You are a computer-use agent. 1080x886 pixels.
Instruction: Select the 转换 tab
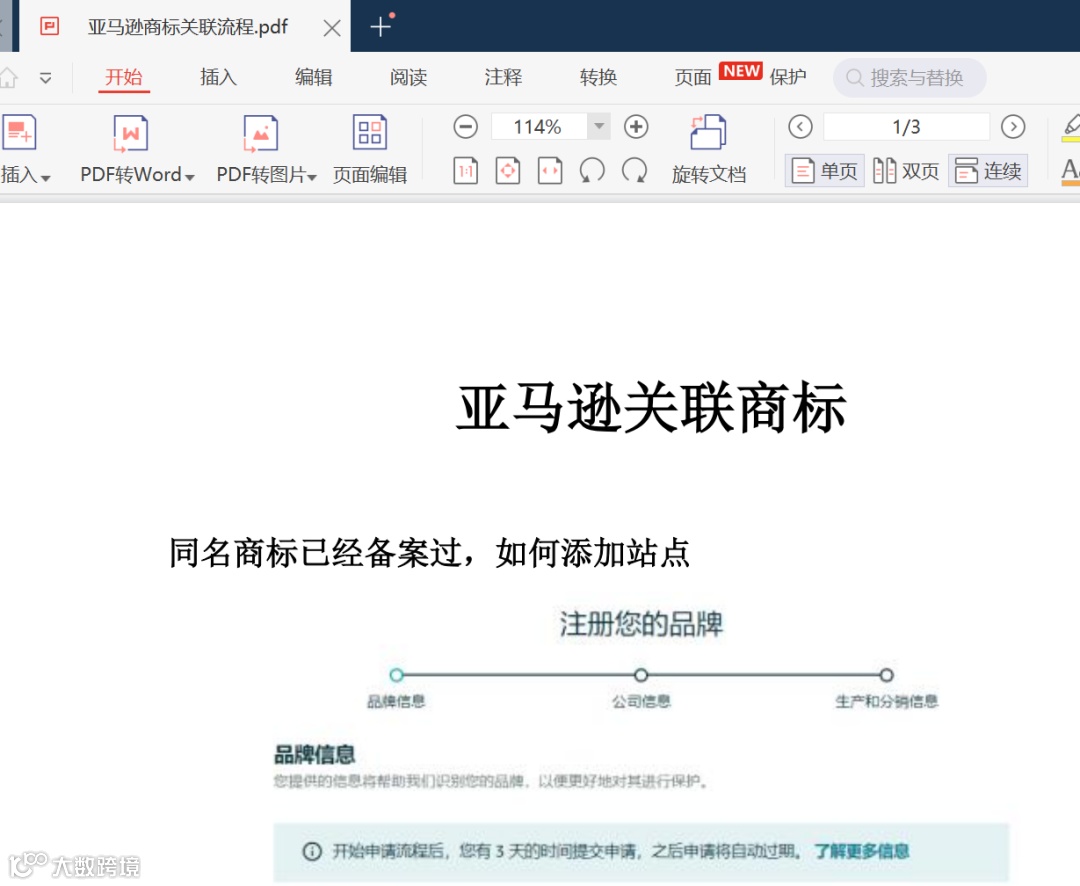598,77
